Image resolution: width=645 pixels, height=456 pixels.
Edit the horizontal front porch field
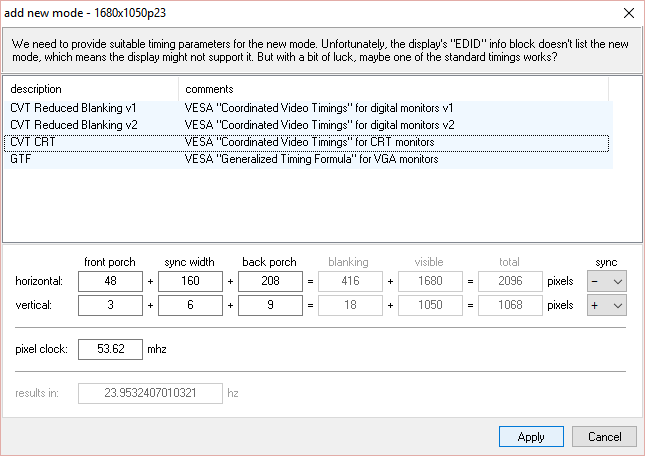pyautogui.click(x=110, y=281)
